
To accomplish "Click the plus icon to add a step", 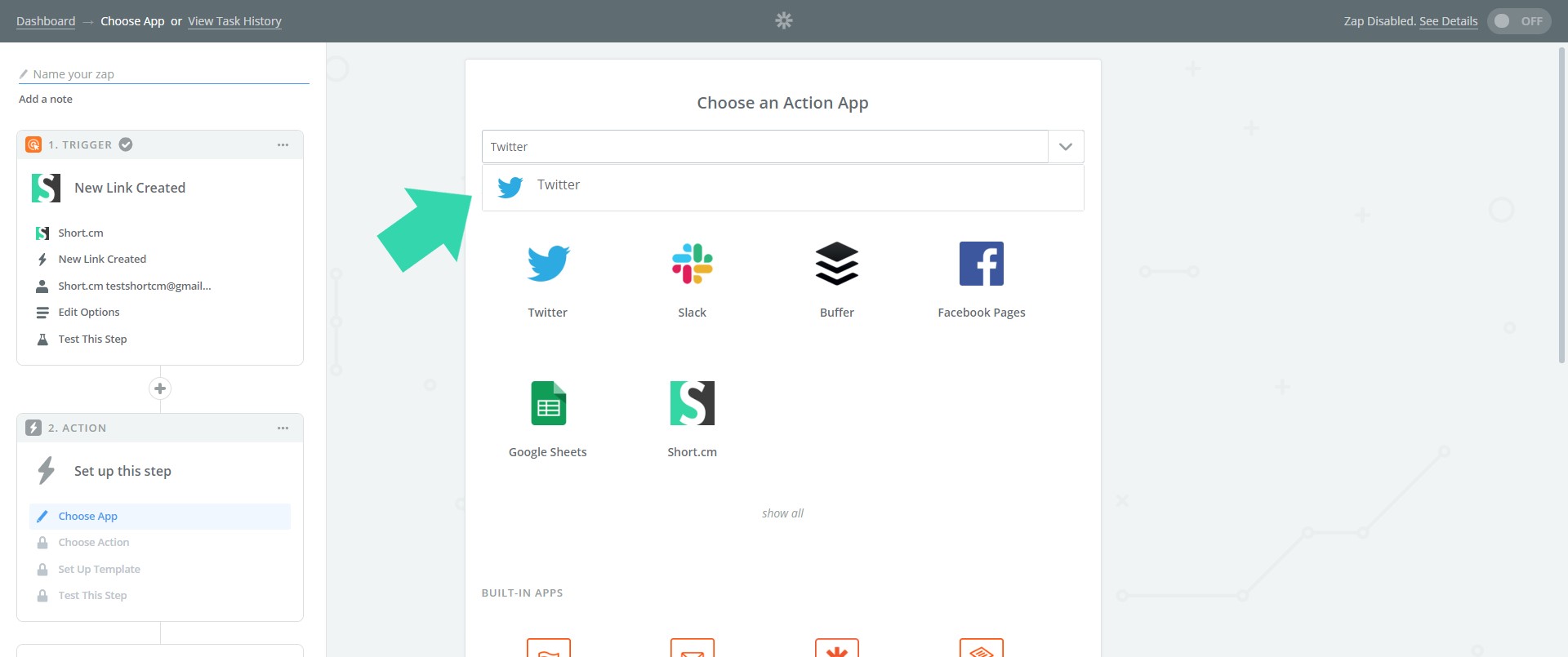I will click(160, 388).
